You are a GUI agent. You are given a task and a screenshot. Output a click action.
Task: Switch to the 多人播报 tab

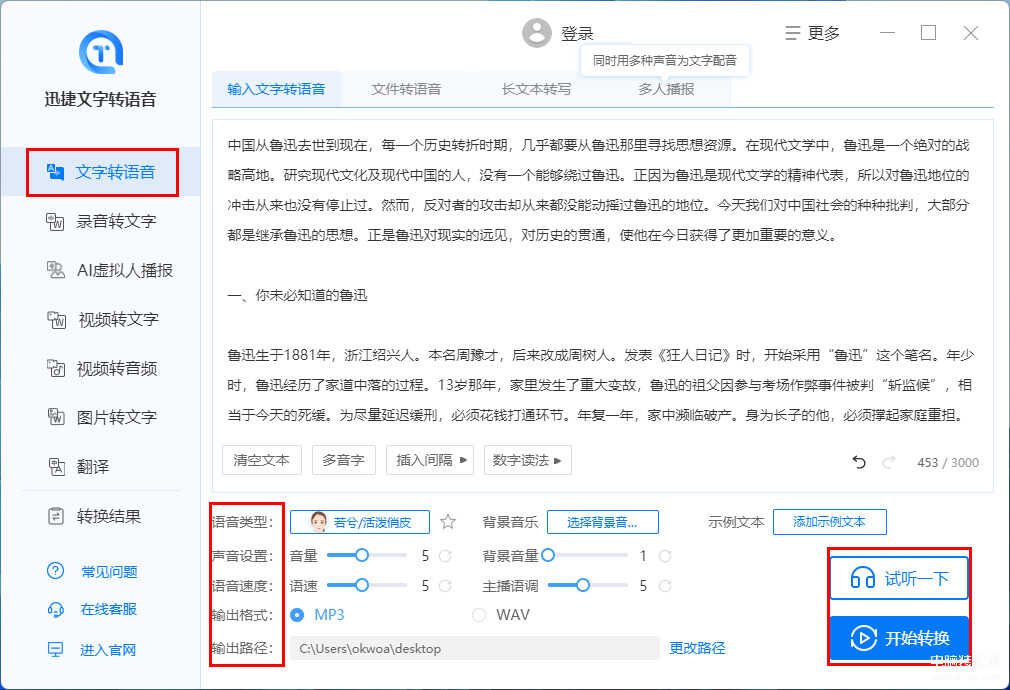click(666, 89)
